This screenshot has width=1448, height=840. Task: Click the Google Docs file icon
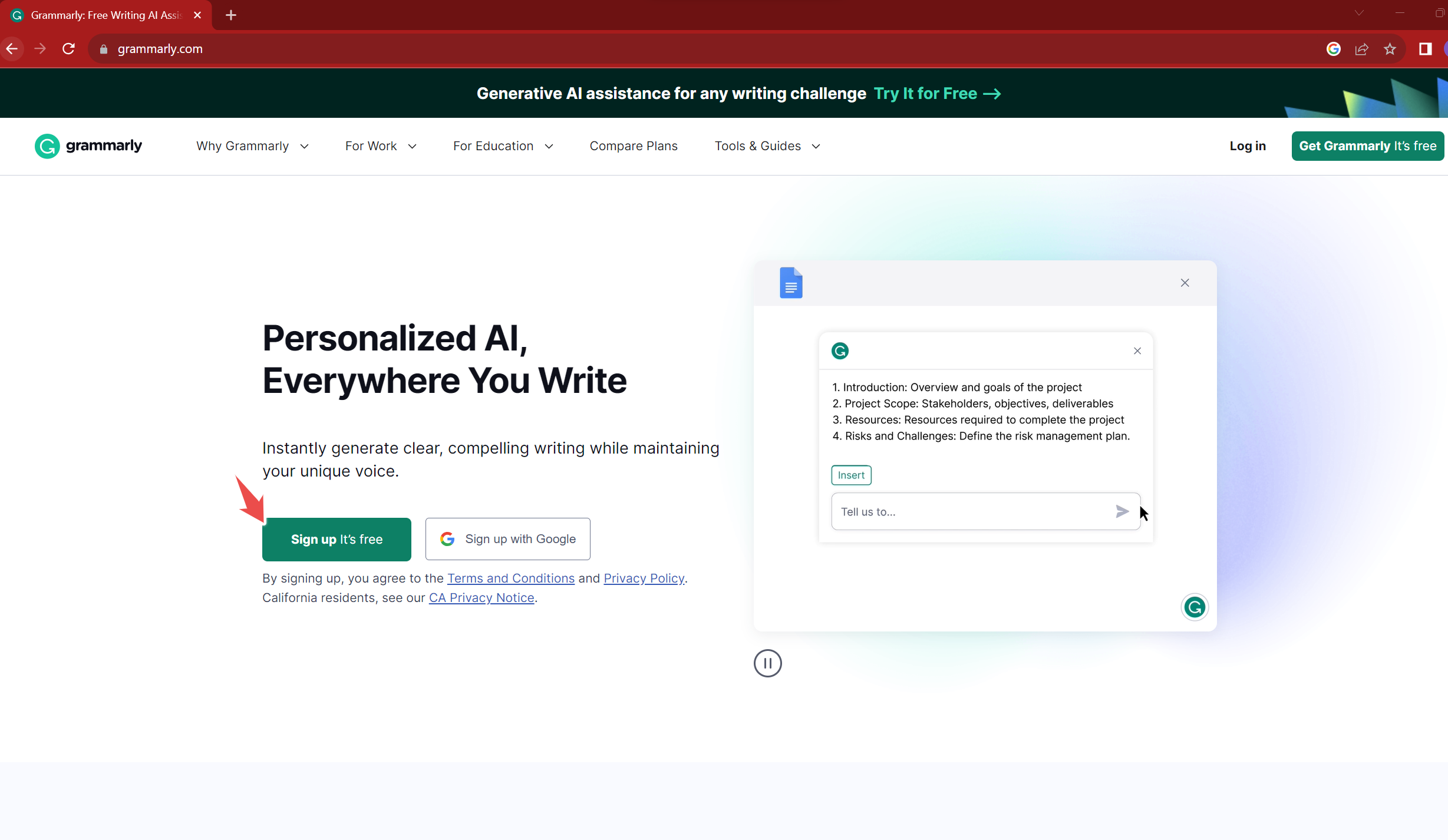click(x=791, y=283)
